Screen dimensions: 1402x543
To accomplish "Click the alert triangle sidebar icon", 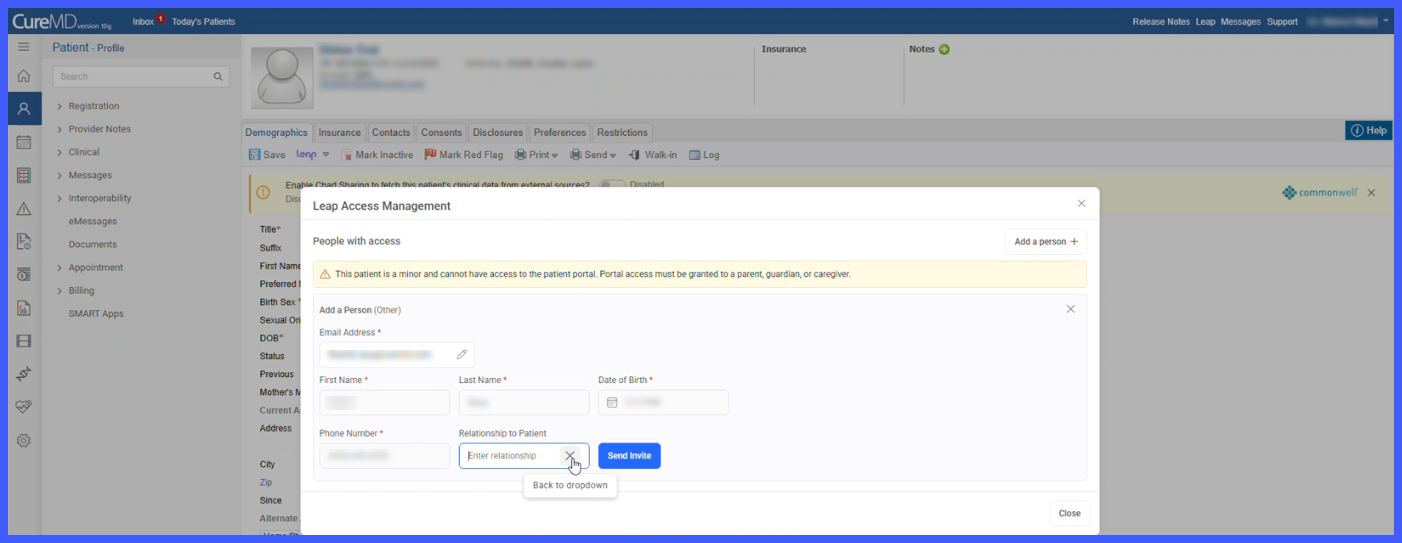I will (24, 209).
